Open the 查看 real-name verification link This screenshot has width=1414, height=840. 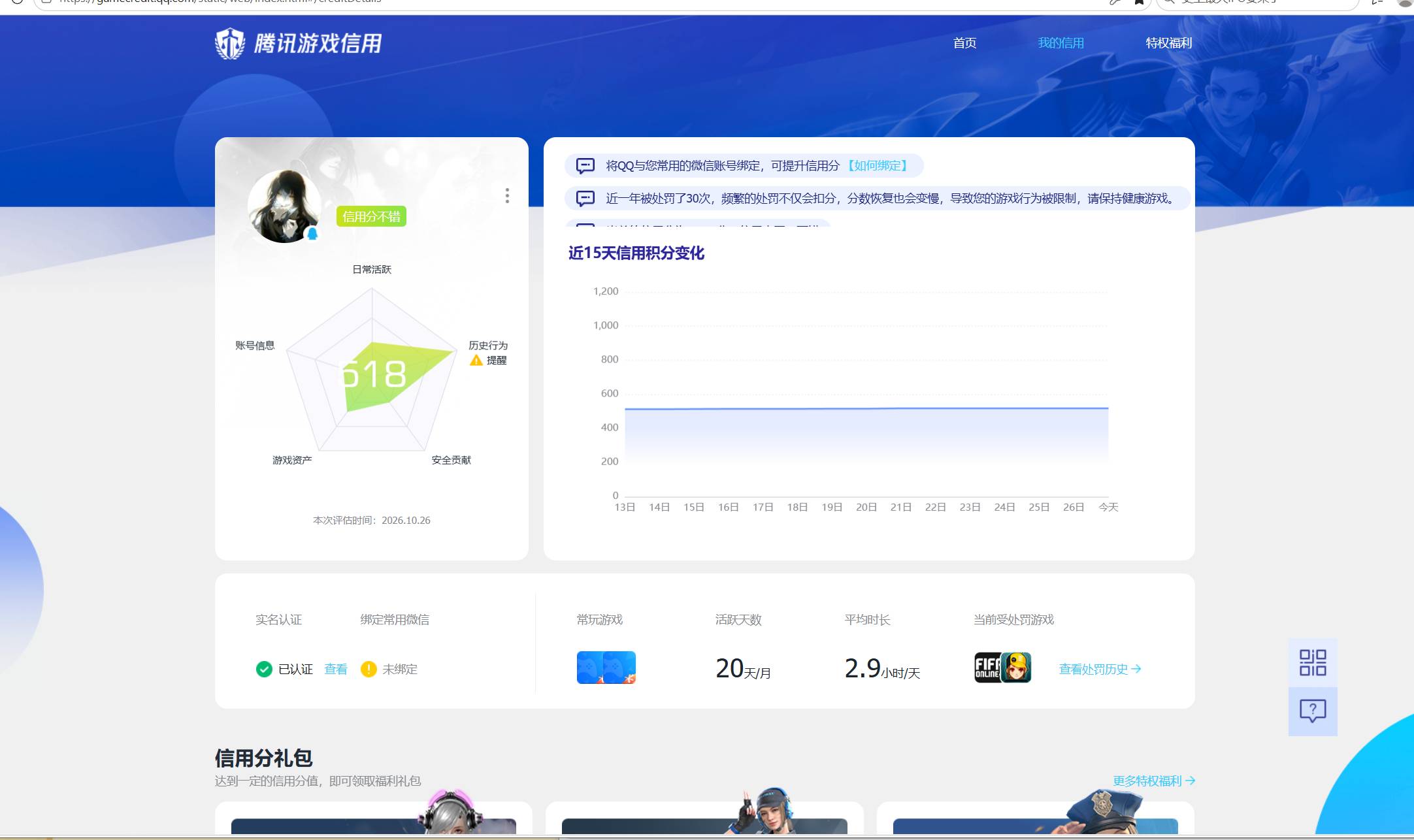[x=336, y=669]
